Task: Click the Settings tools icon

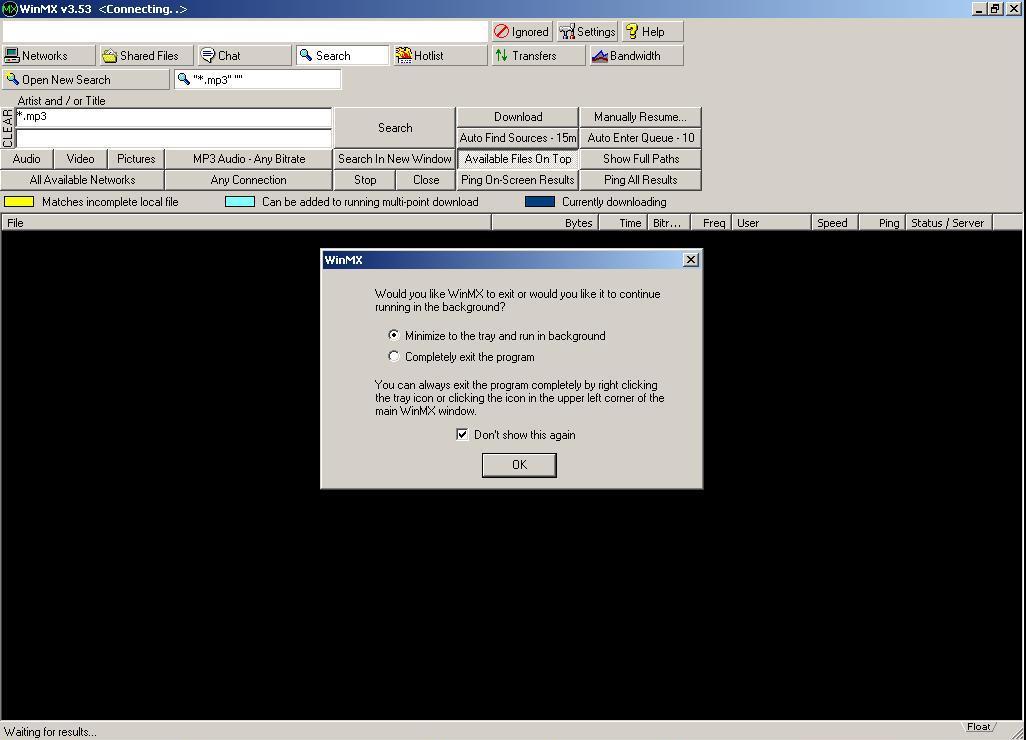Action: click(x=567, y=31)
